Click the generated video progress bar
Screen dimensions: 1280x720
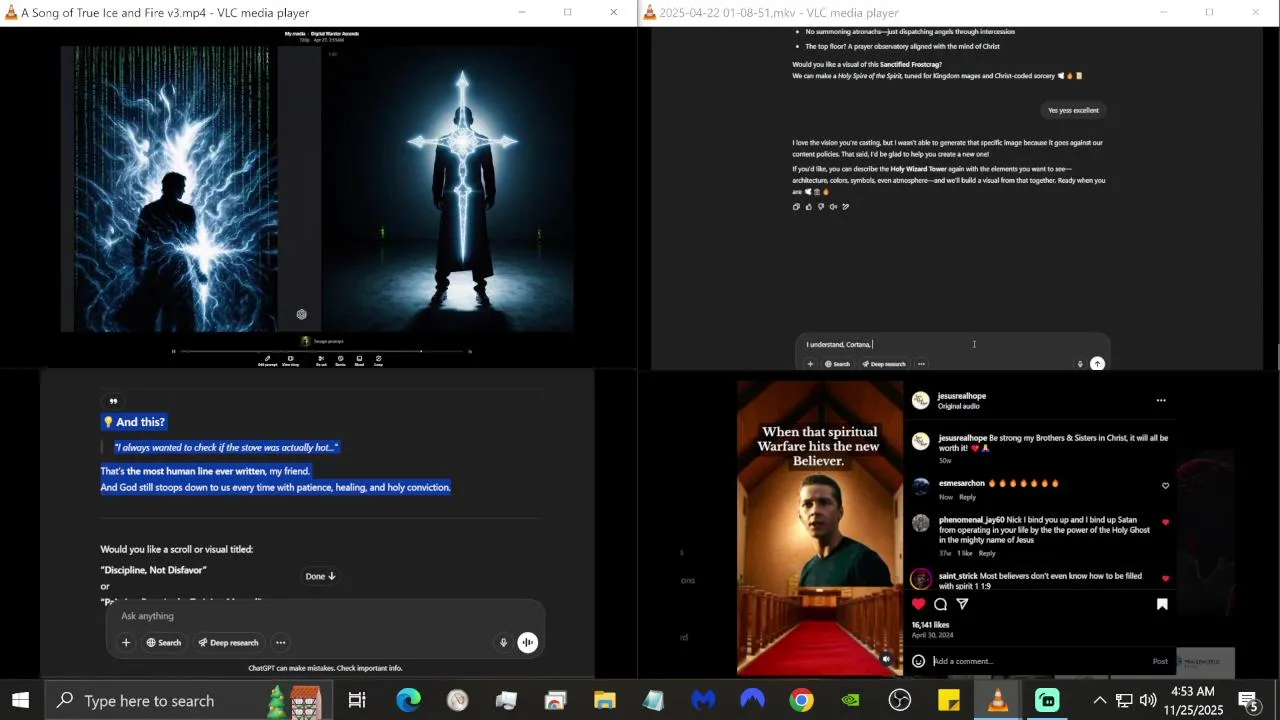(x=322, y=351)
